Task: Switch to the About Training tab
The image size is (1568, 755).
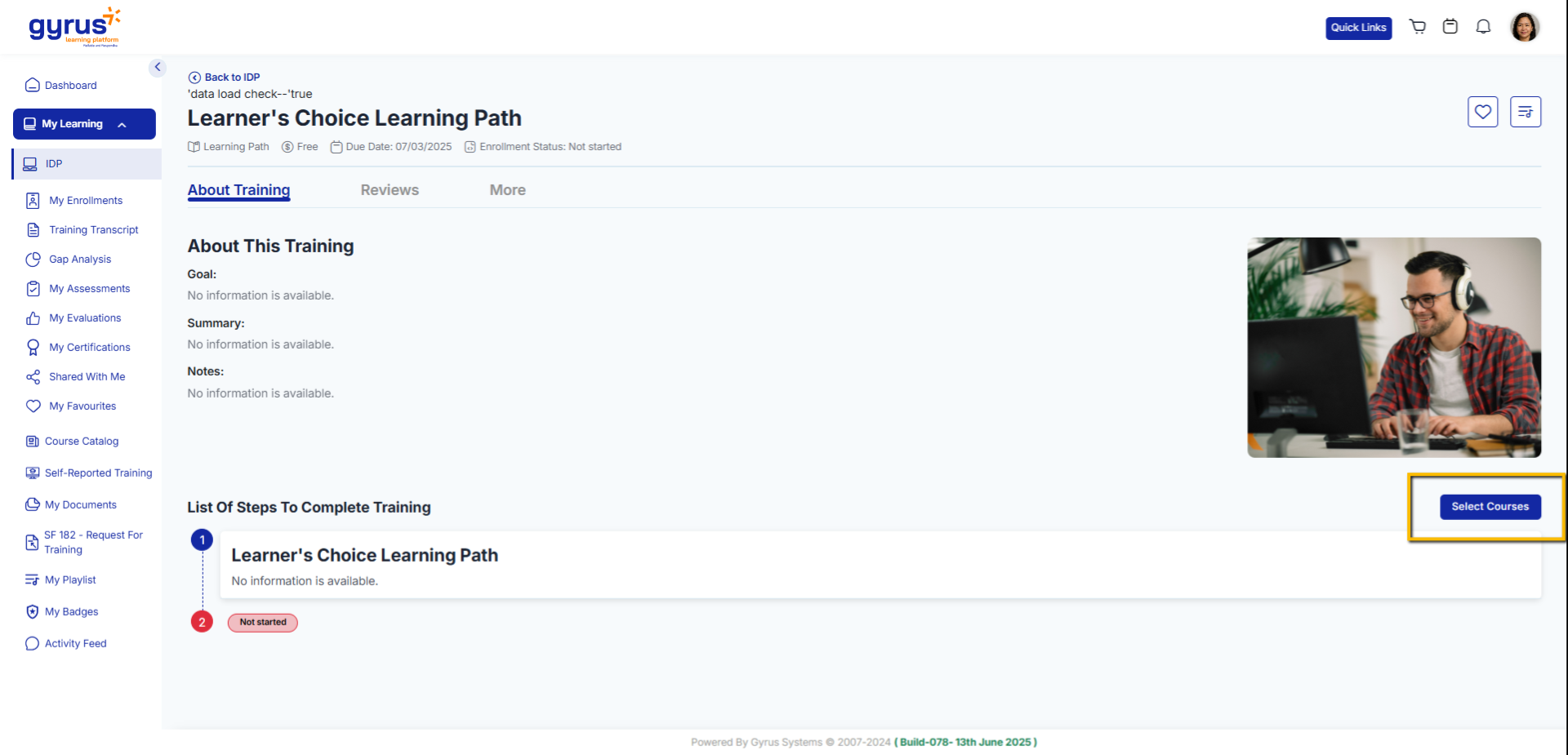Action: point(238,190)
